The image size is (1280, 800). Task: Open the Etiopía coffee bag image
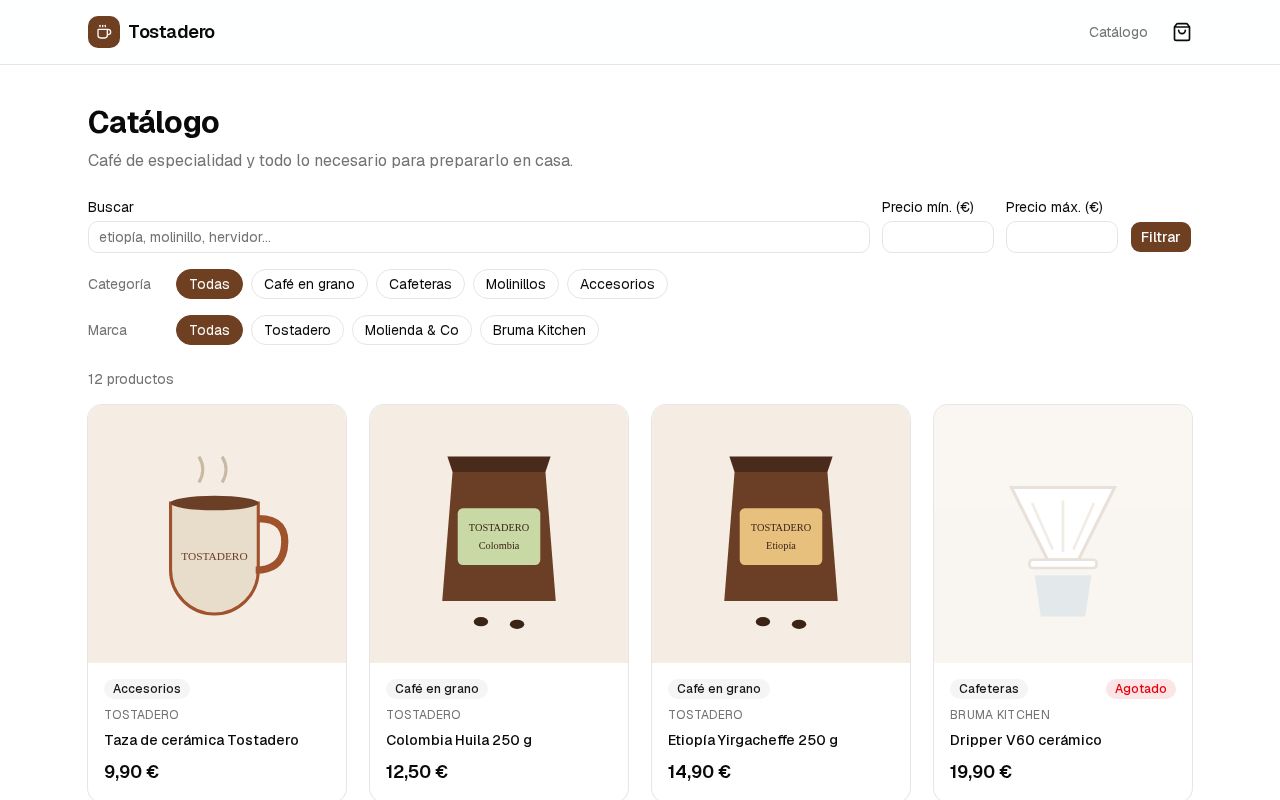coord(781,534)
